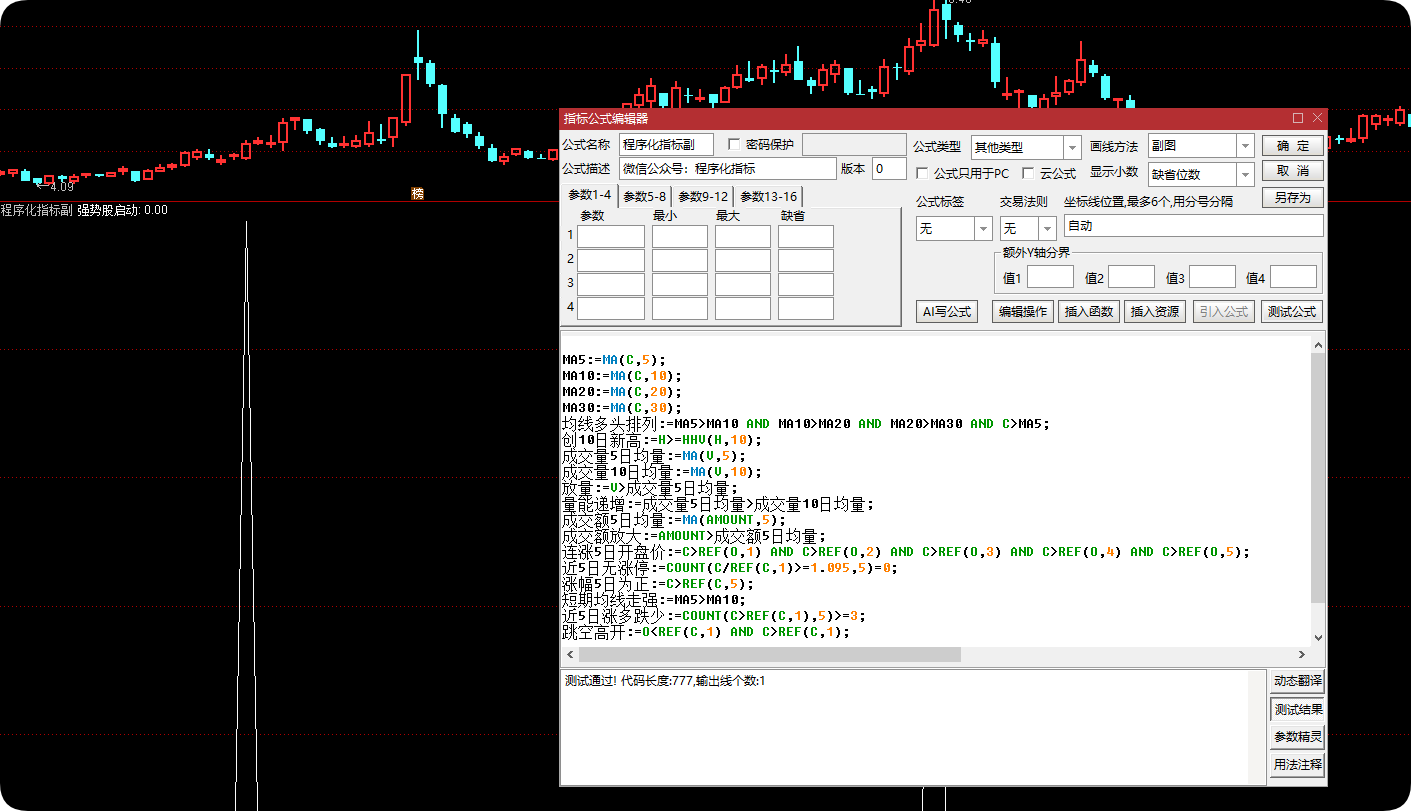
Task: Open the 用法注释 panel
Action: coord(1298,765)
